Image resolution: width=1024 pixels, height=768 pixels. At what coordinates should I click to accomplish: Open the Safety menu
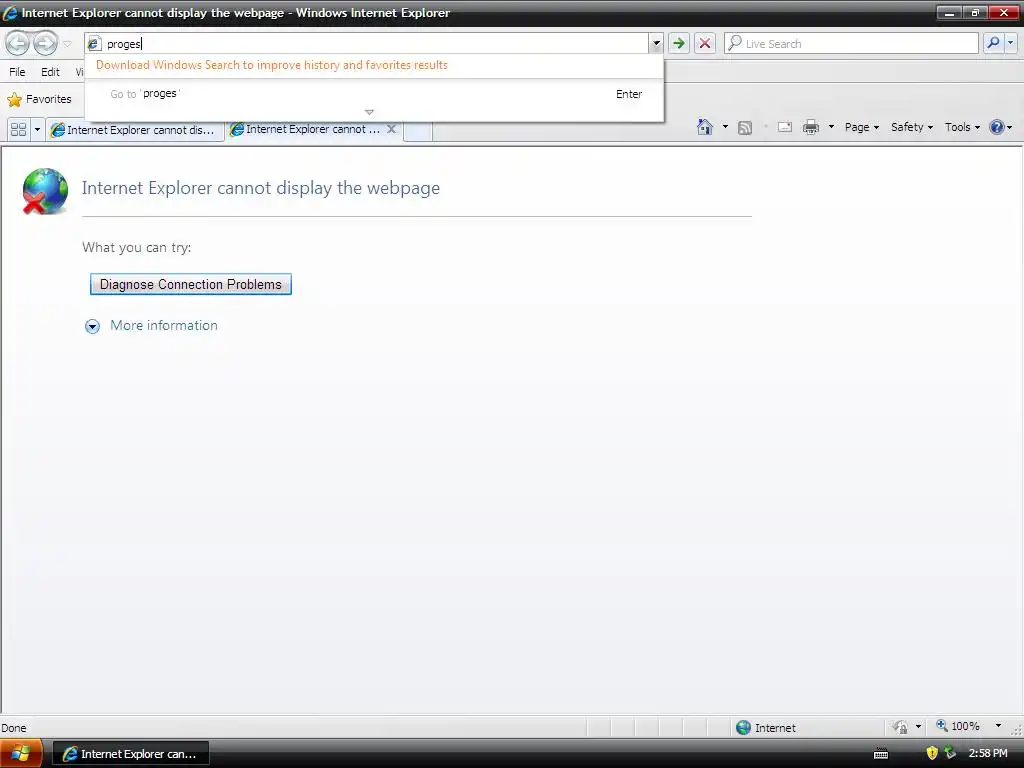[912, 127]
